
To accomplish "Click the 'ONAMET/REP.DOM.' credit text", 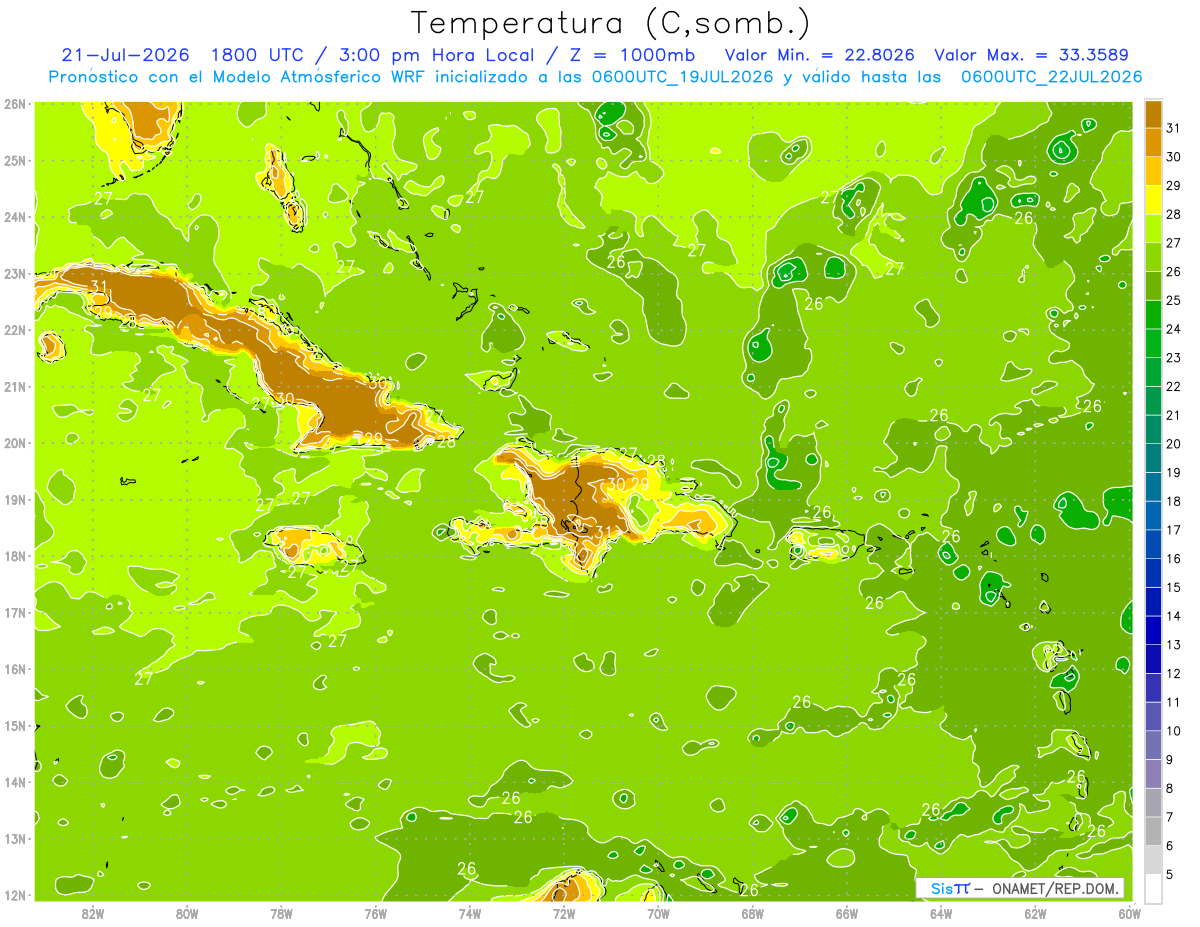I will pos(1055,888).
